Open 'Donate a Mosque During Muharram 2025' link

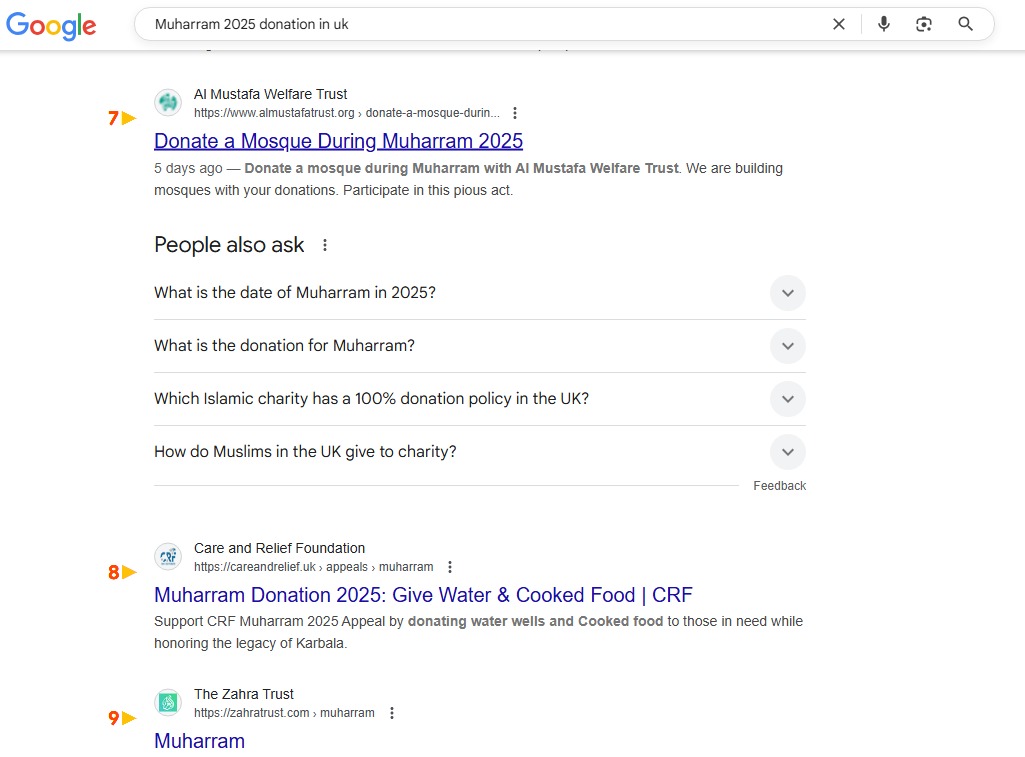pyautogui.click(x=338, y=140)
